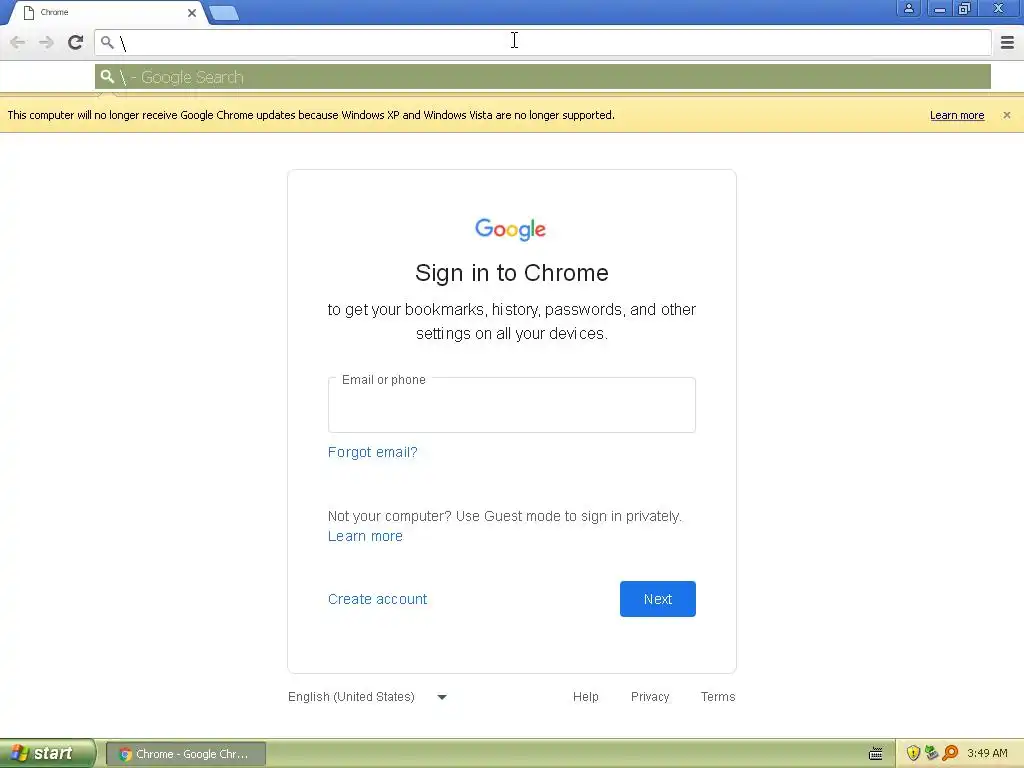Image resolution: width=1024 pixels, height=768 pixels.
Task: Reload the current page
Action: [75, 42]
